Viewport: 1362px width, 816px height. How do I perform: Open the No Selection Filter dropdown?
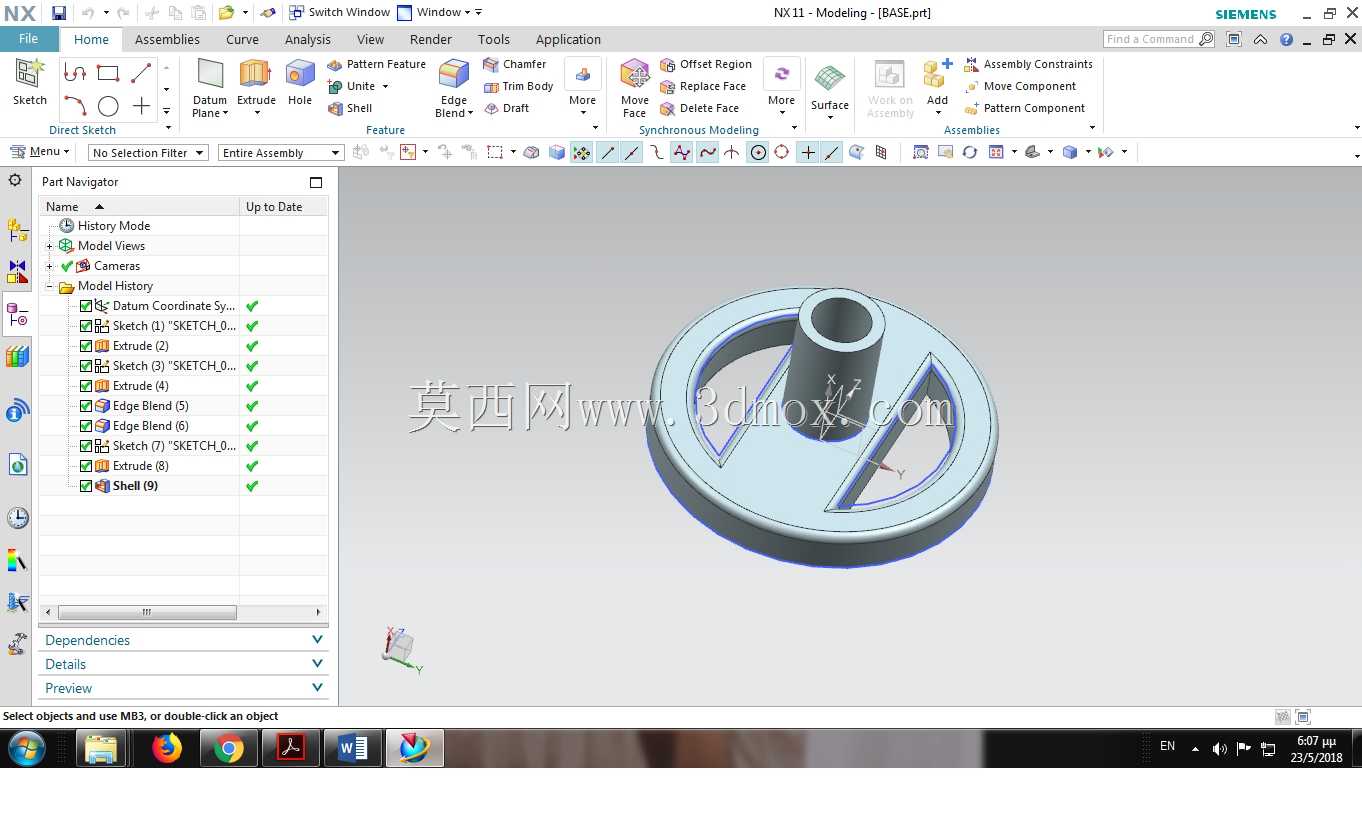[148, 153]
